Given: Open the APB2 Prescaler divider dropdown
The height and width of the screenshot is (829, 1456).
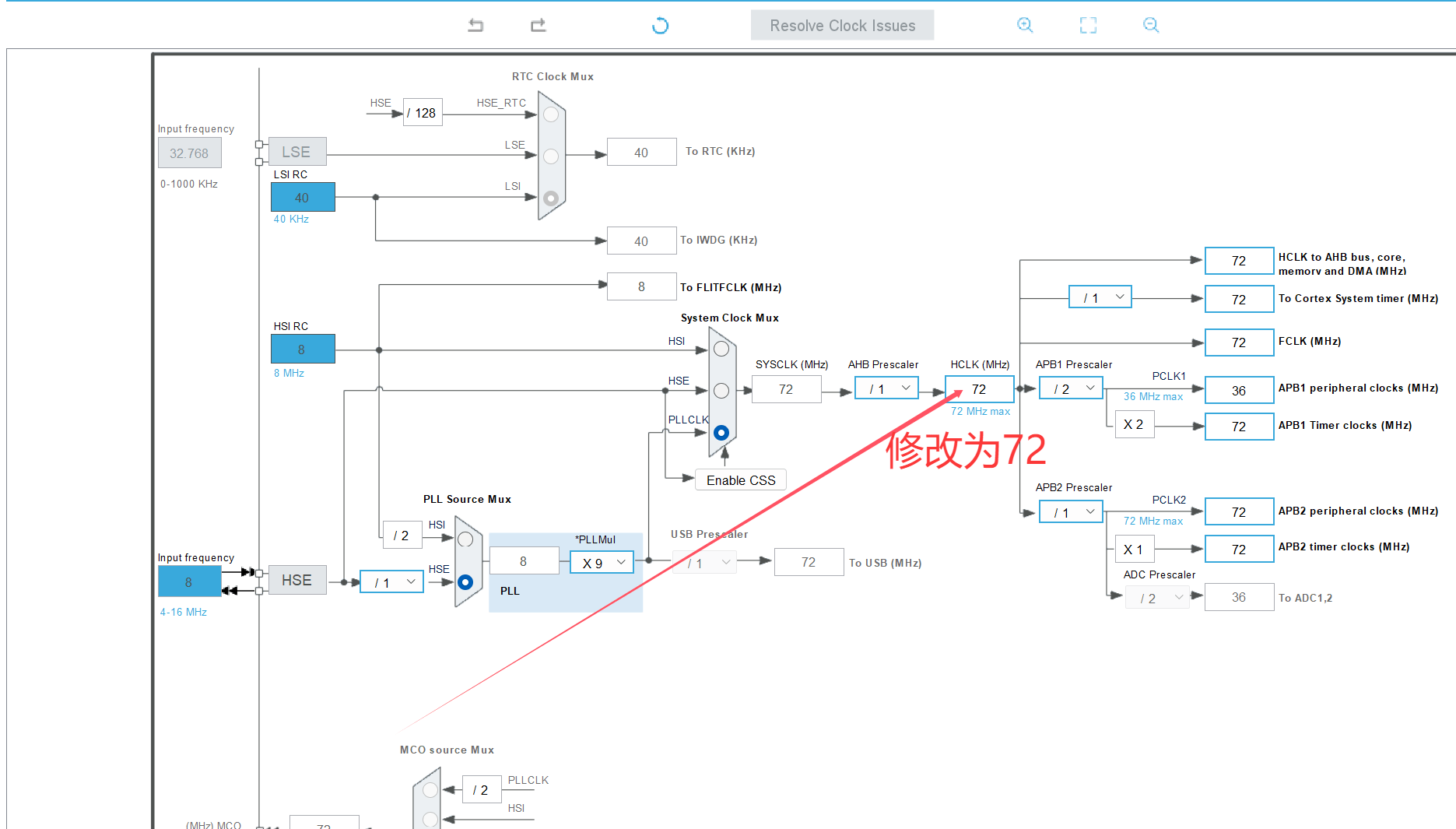Looking at the screenshot, I should (x=1070, y=511).
